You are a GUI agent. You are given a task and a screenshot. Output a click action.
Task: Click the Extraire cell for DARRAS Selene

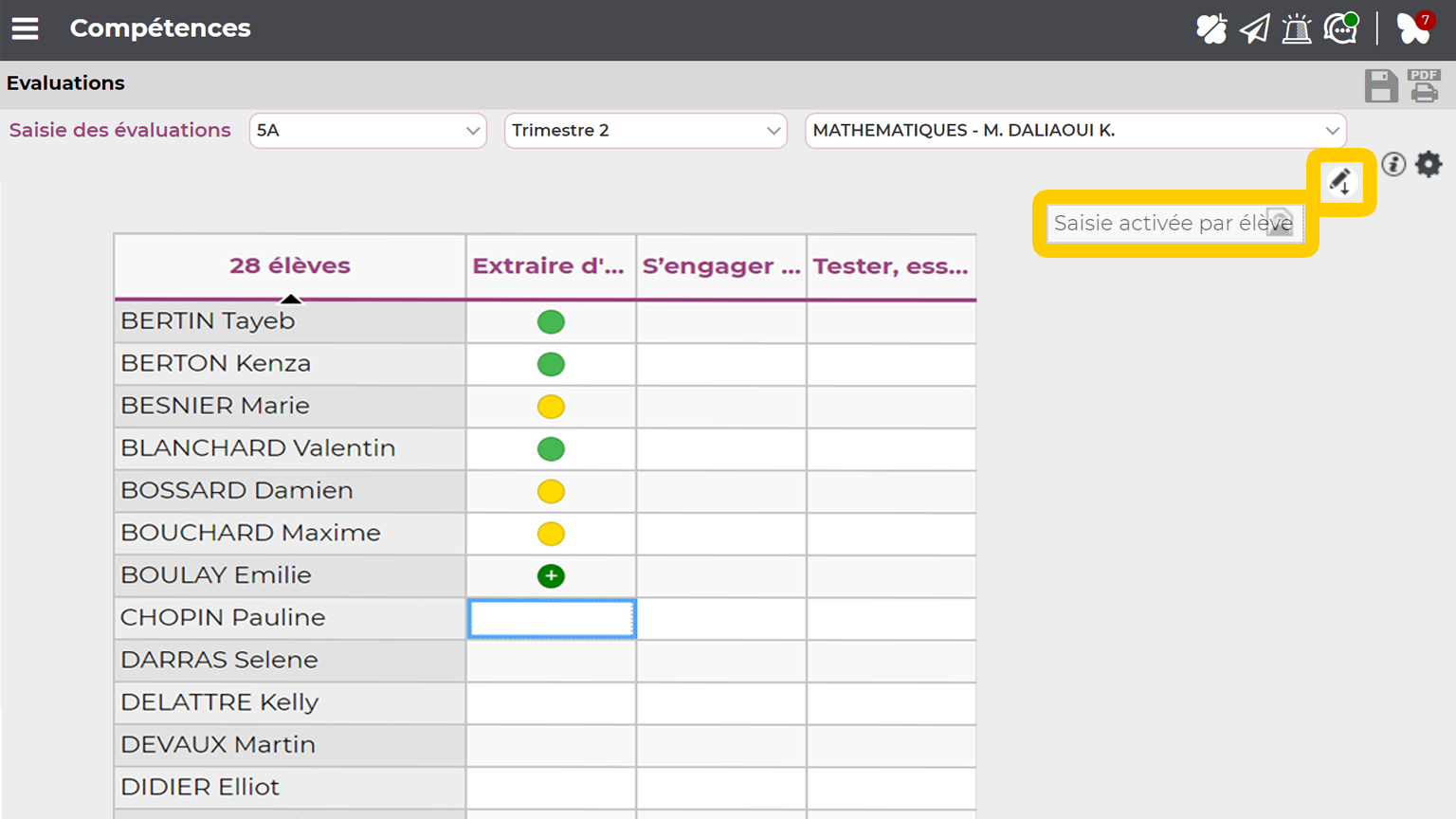point(551,661)
